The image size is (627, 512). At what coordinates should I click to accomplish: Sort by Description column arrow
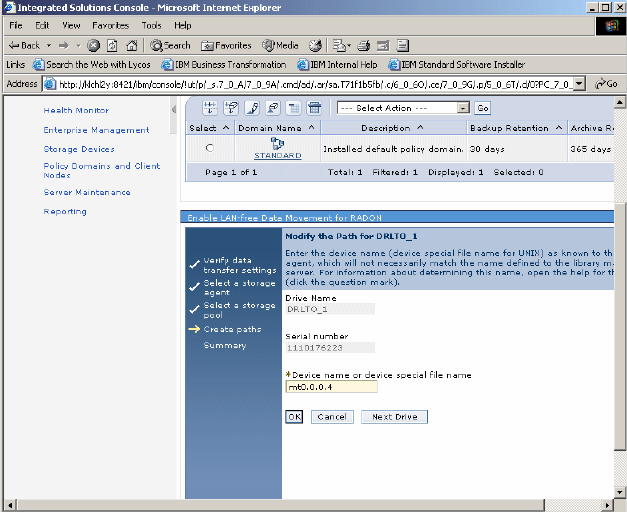pos(420,128)
